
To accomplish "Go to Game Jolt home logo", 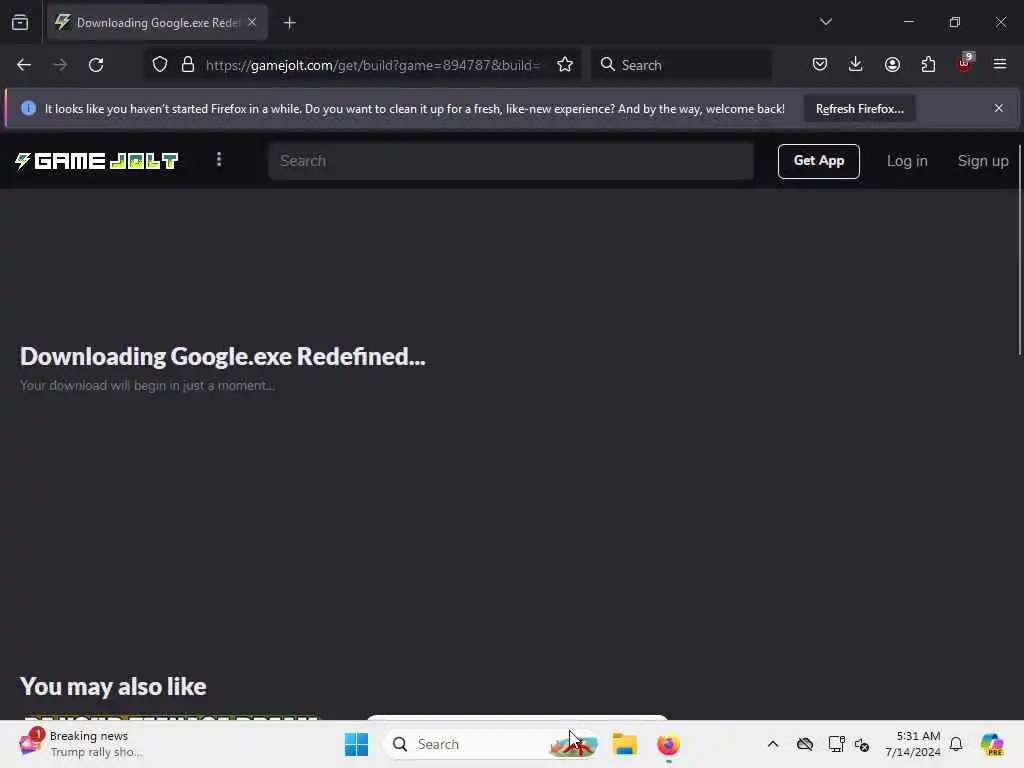I will click(97, 161).
